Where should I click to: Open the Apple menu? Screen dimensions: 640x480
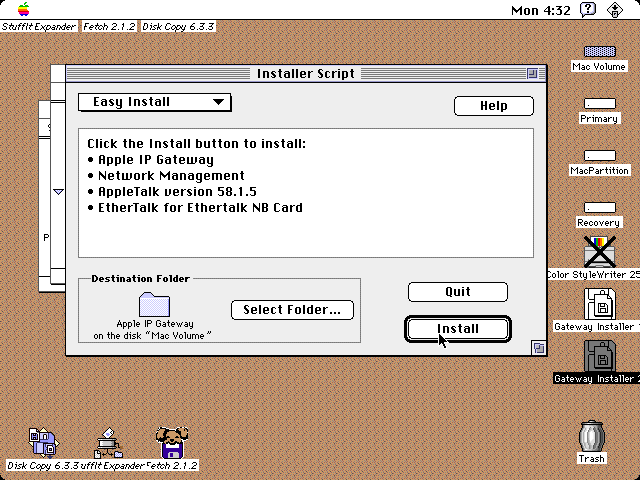(24, 9)
